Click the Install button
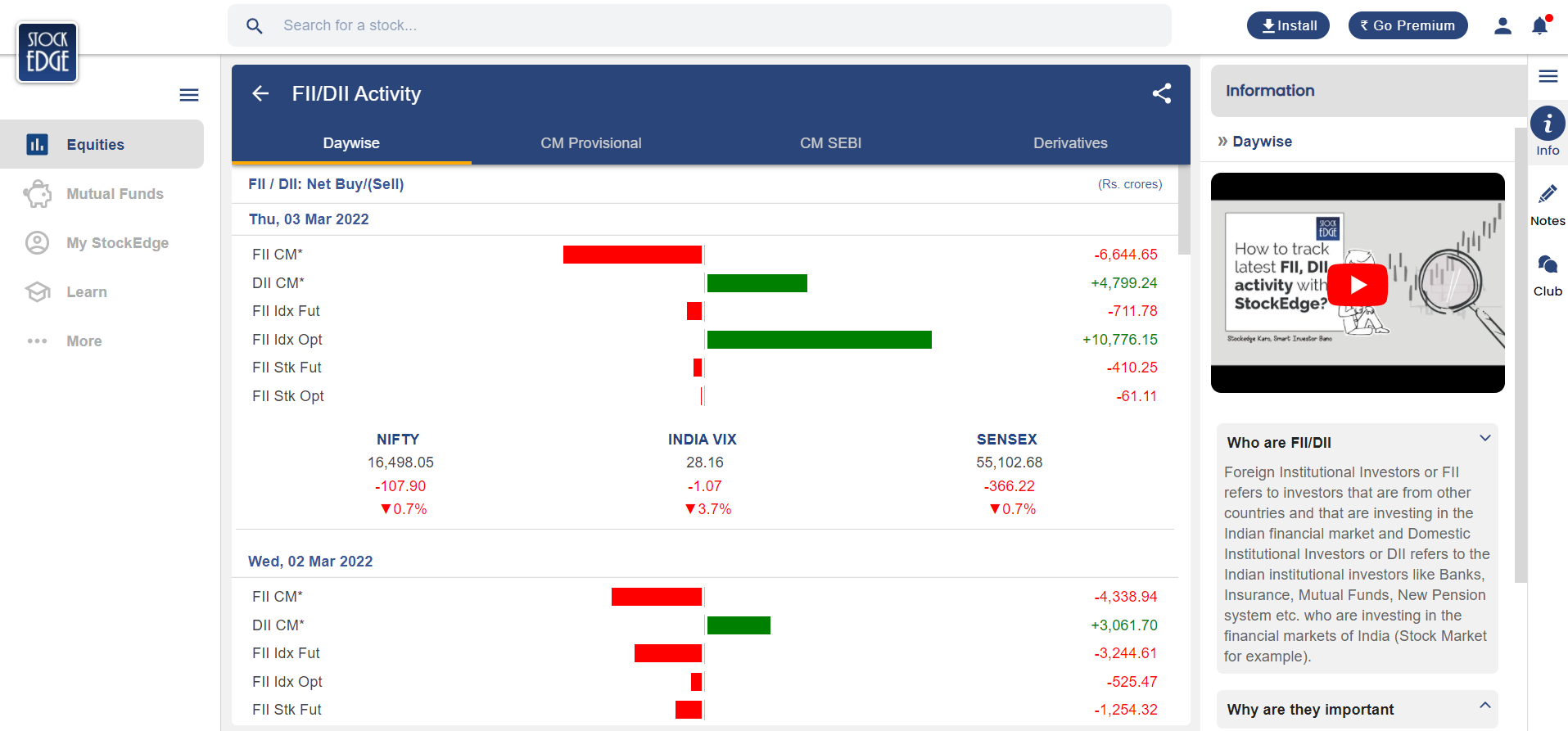Image resolution: width=1568 pixels, height=731 pixels. tap(1288, 25)
